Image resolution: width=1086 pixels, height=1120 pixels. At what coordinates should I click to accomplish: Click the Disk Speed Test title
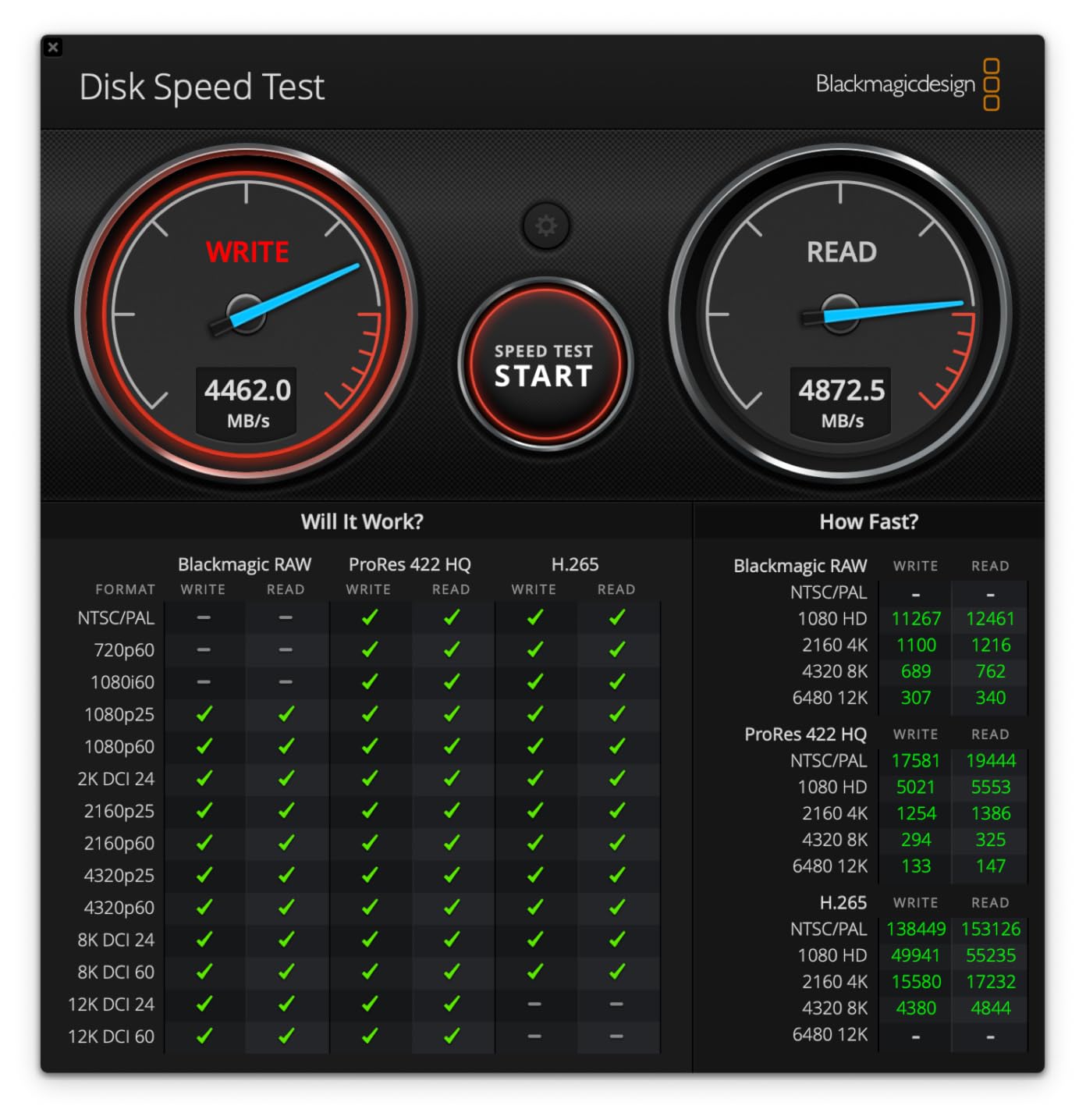[202, 87]
